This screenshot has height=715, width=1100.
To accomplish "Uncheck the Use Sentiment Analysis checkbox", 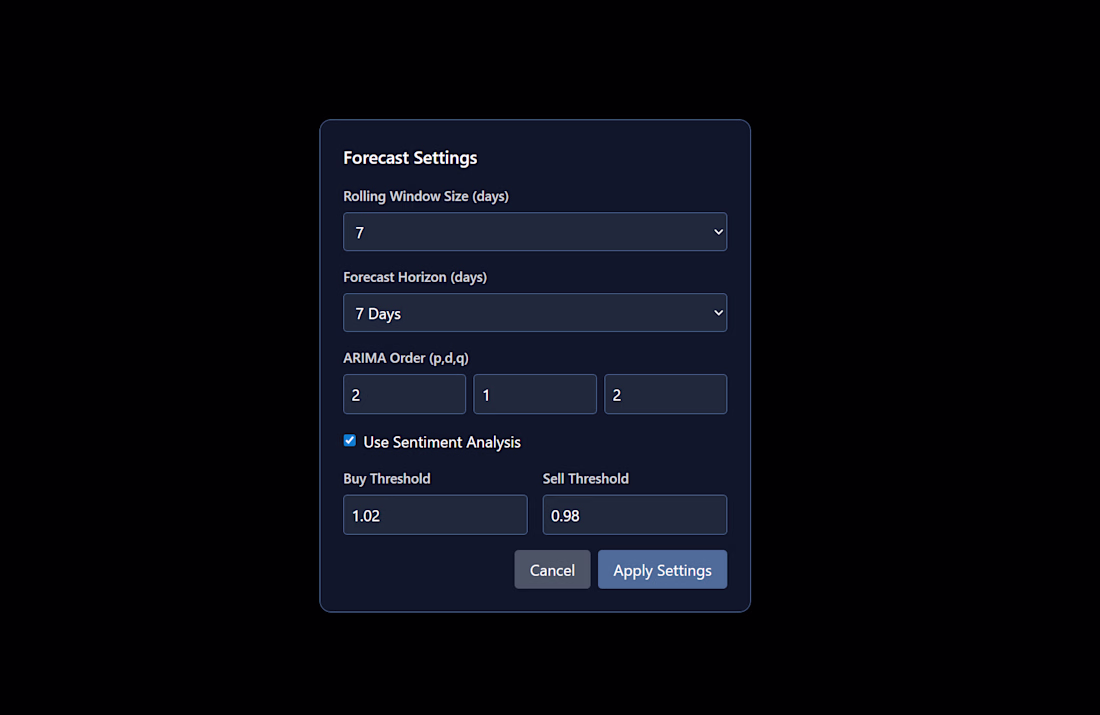I will pyautogui.click(x=349, y=441).
